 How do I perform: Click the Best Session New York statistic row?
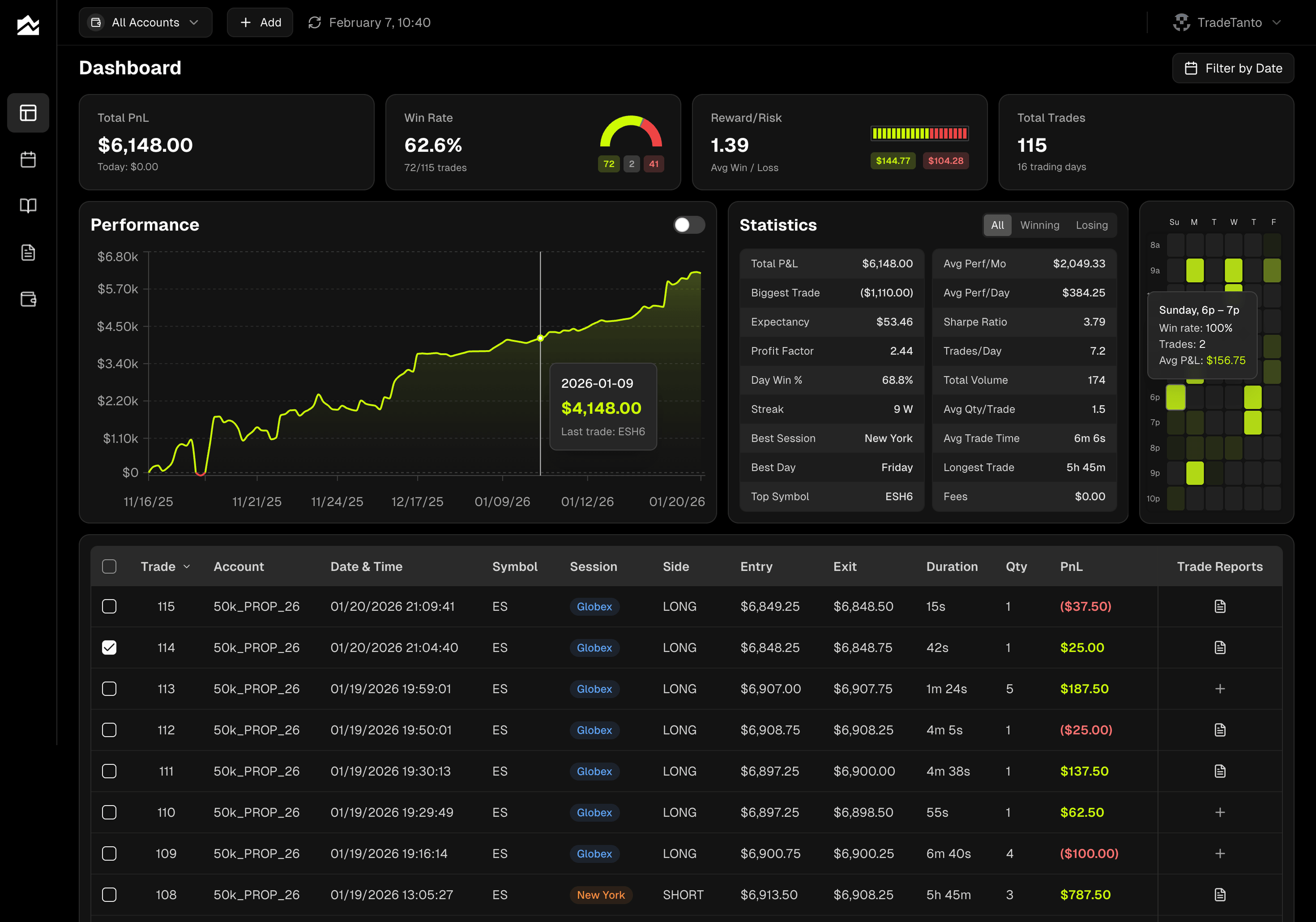pyautogui.click(x=832, y=438)
